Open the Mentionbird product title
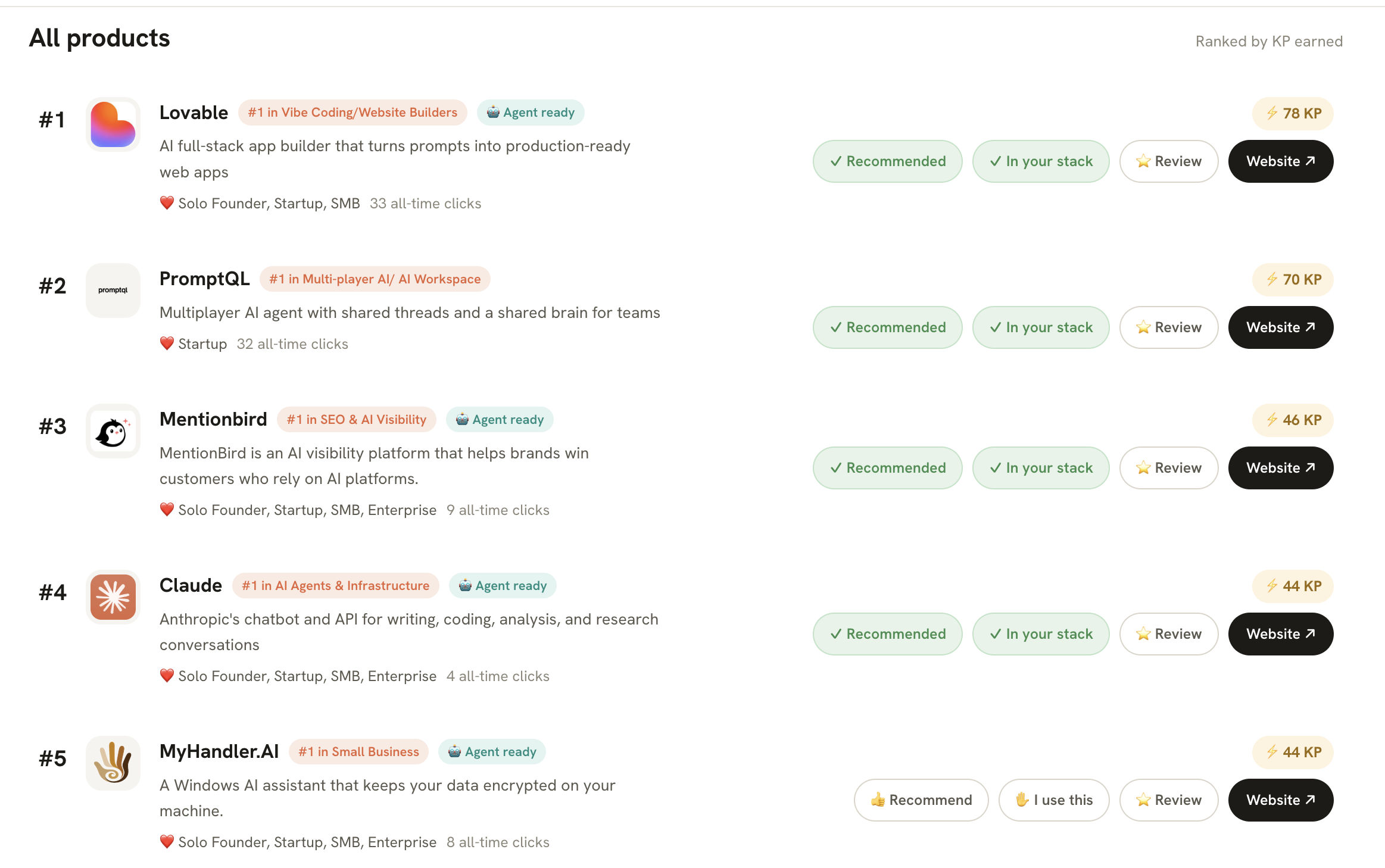This screenshot has height=868, width=1385. (x=213, y=419)
